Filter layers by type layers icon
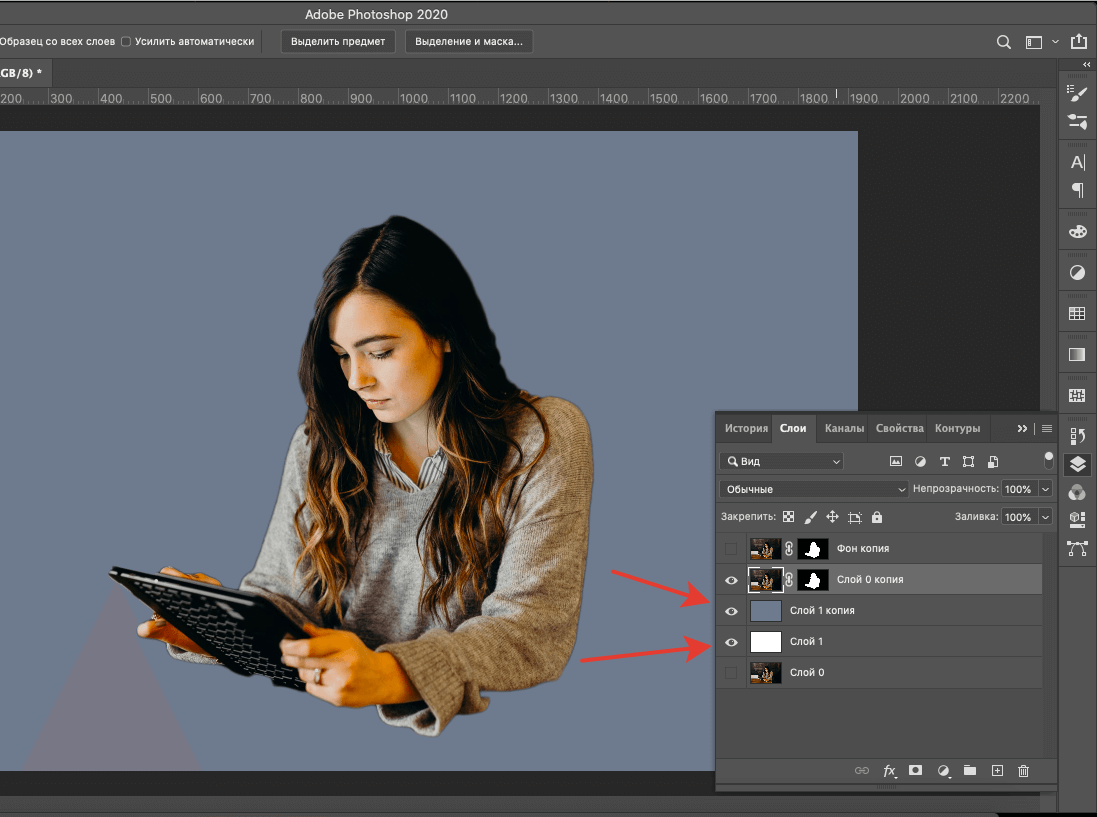The image size is (1097, 817). pos(944,461)
